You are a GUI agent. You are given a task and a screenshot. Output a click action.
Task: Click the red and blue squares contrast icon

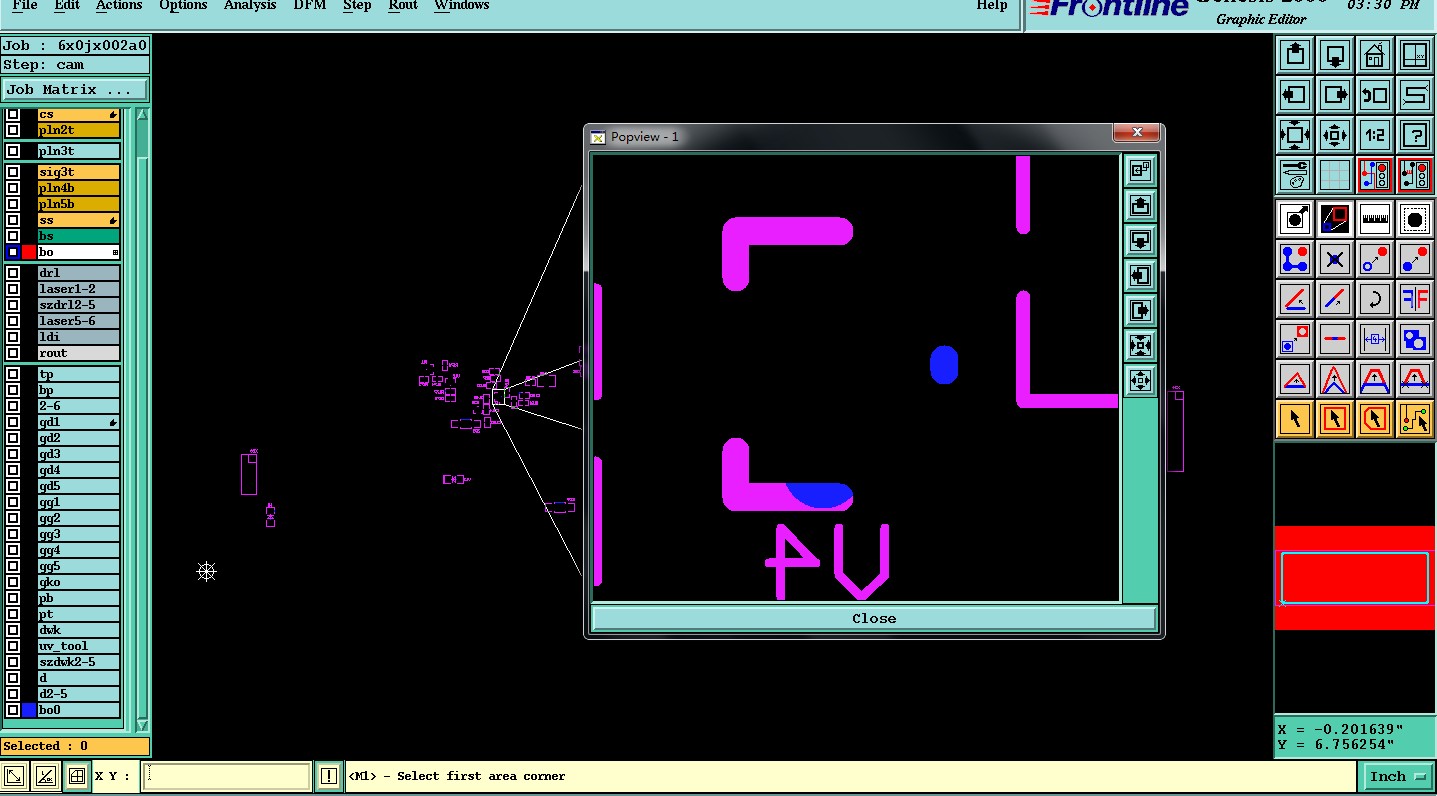click(1335, 218)
